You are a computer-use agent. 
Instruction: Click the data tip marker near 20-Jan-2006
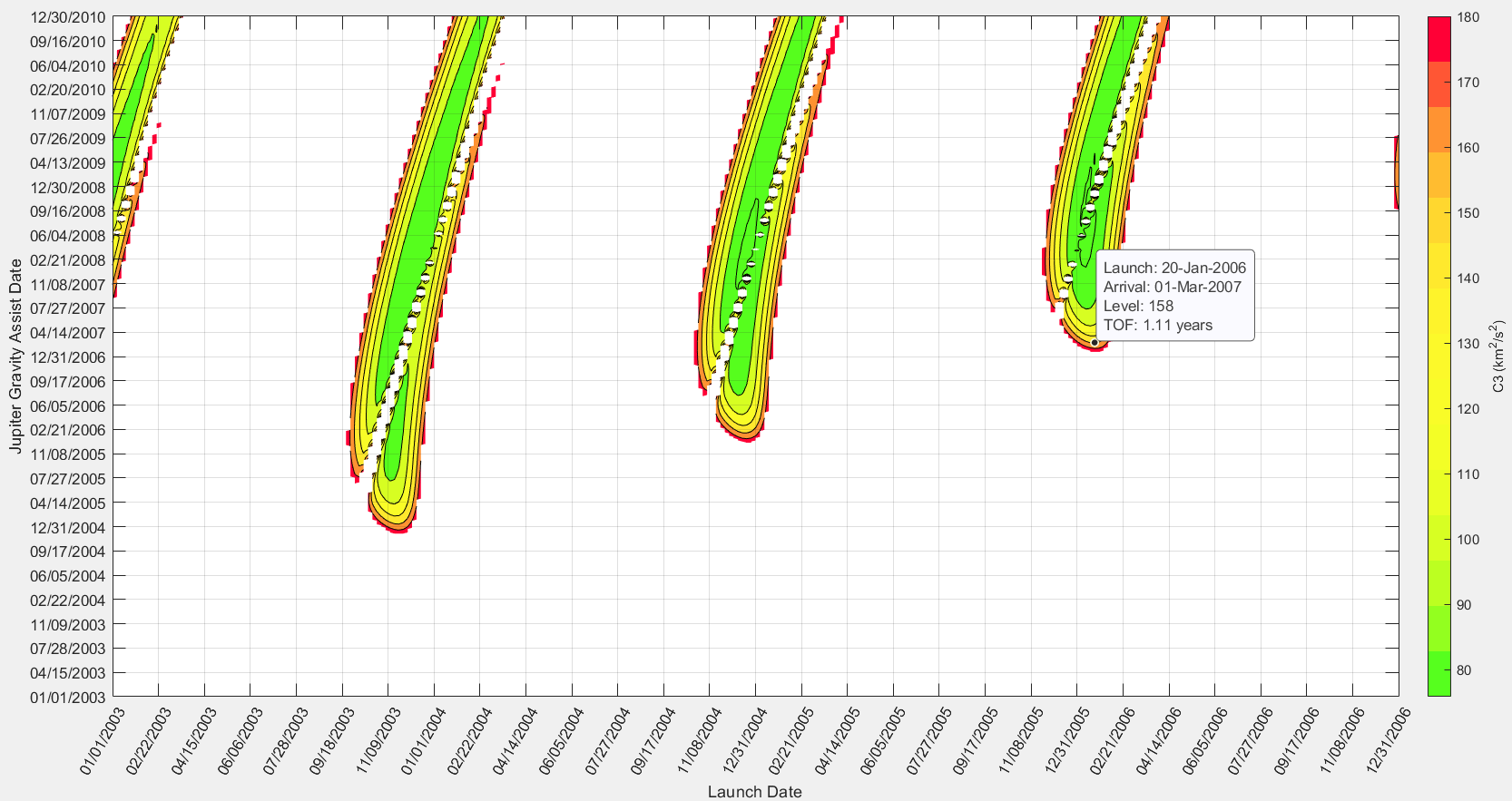tap(1095, 342)
